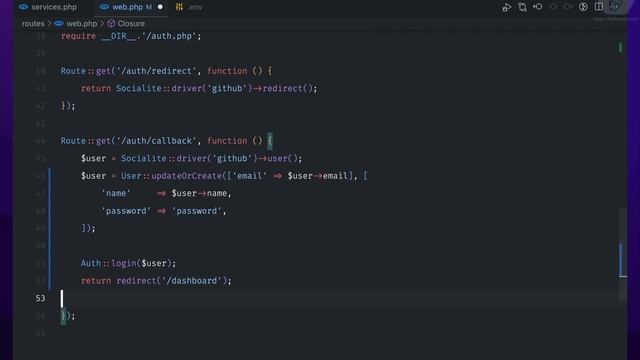Click the Closure cube symbol icon in breadcrumb
640x360 pixels.
click(111, 24)
